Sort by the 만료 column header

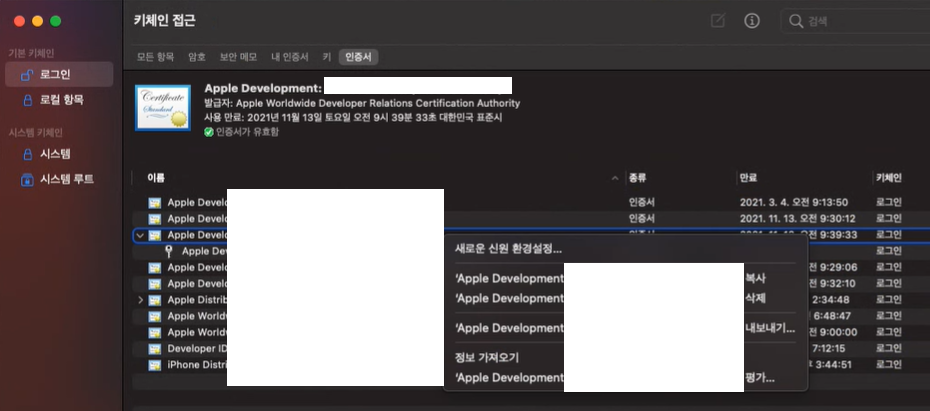click(748, 178)
